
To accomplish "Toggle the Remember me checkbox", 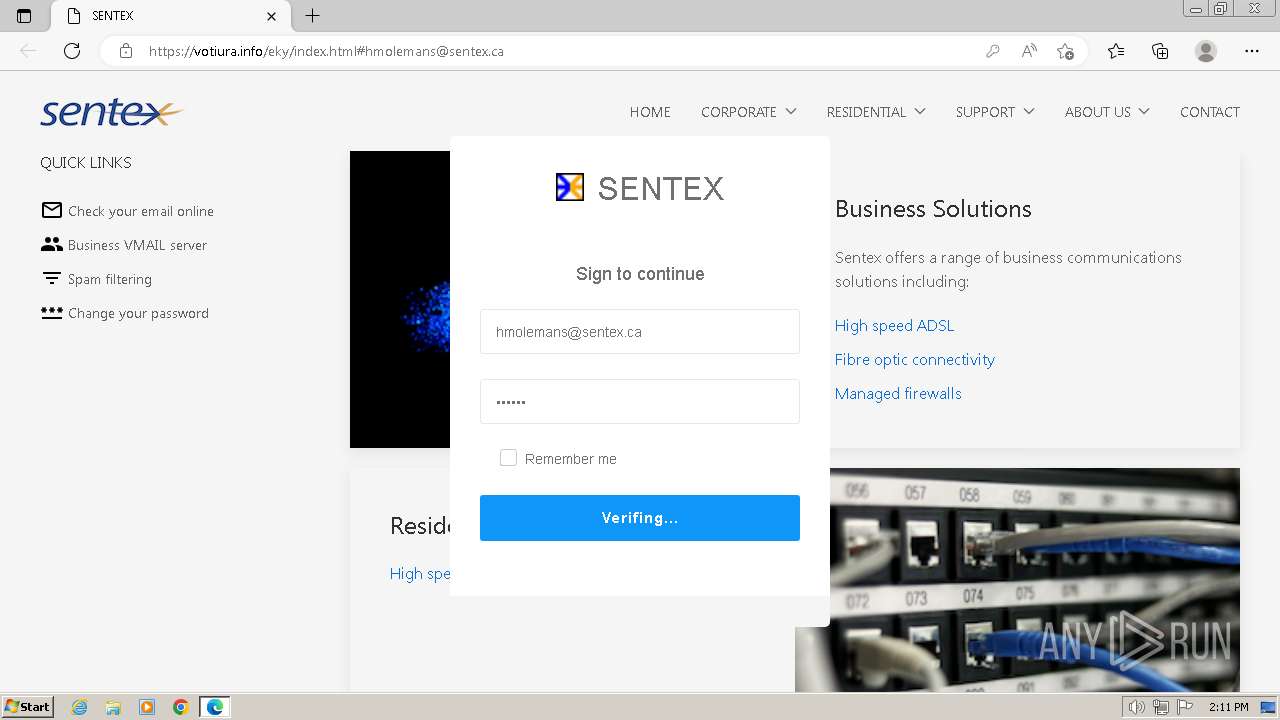I will point(508,458).
